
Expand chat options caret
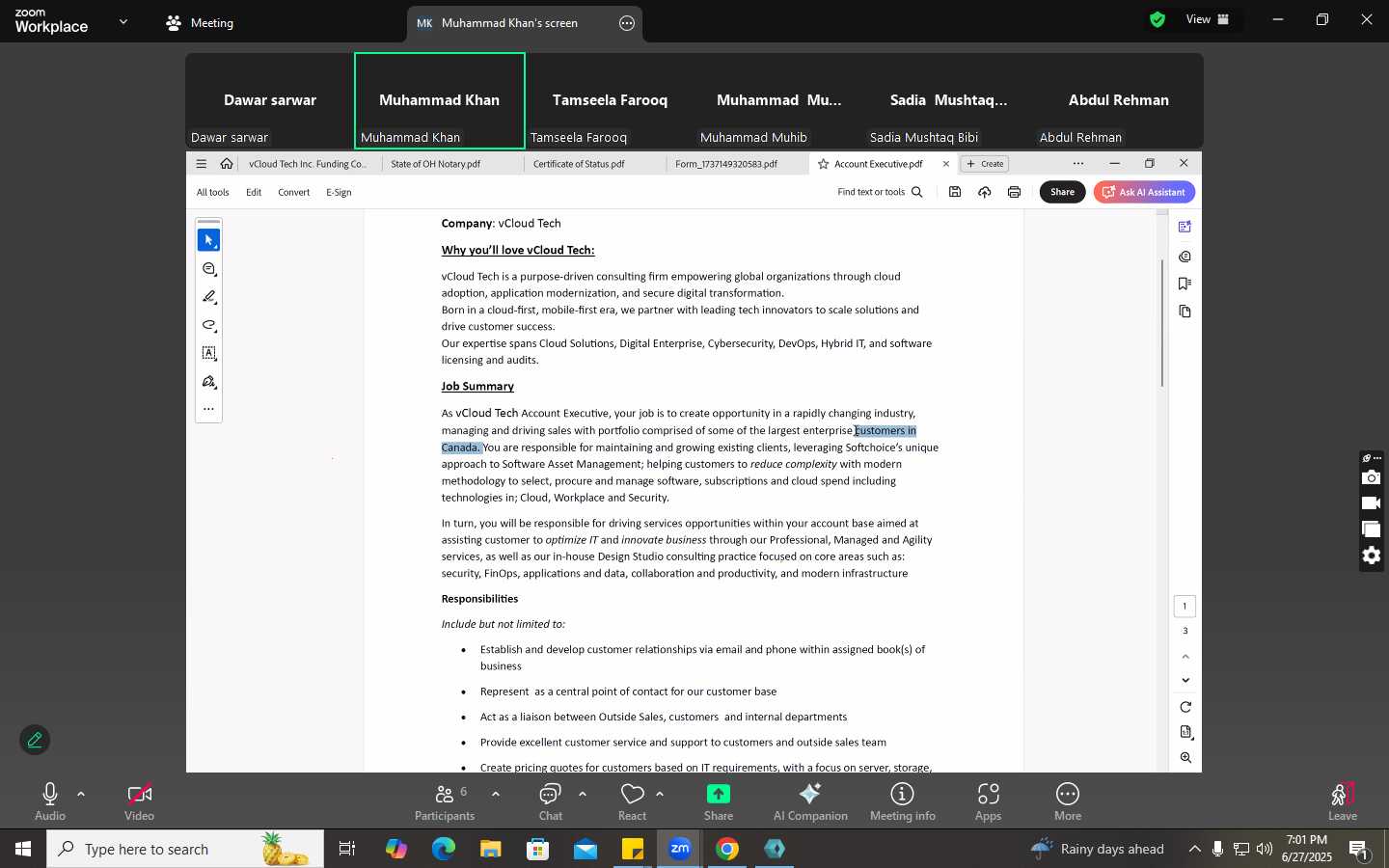point(583,795)
